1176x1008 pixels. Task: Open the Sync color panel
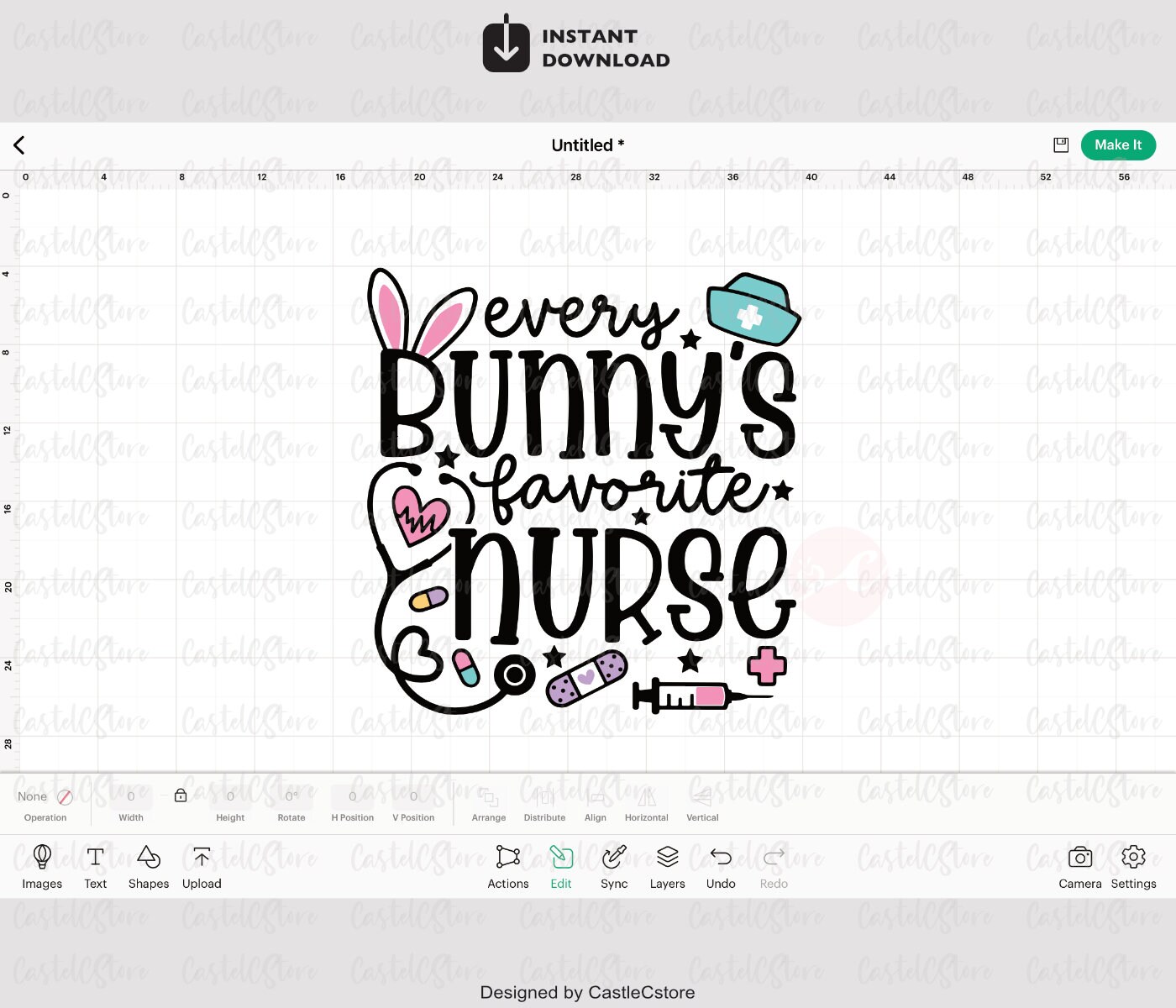coord(614,867)
